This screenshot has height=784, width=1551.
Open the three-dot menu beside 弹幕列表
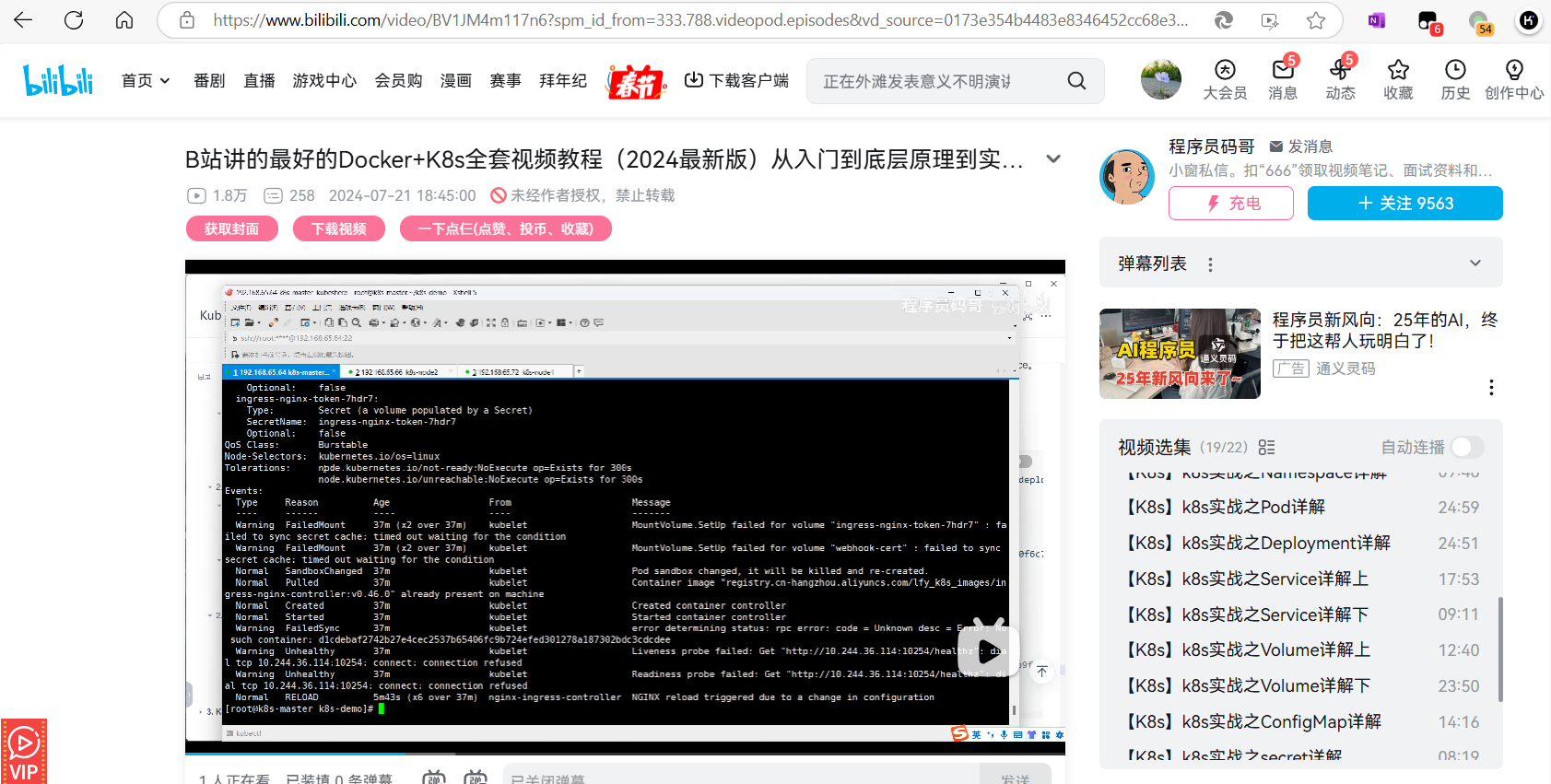click(1210, 264)
